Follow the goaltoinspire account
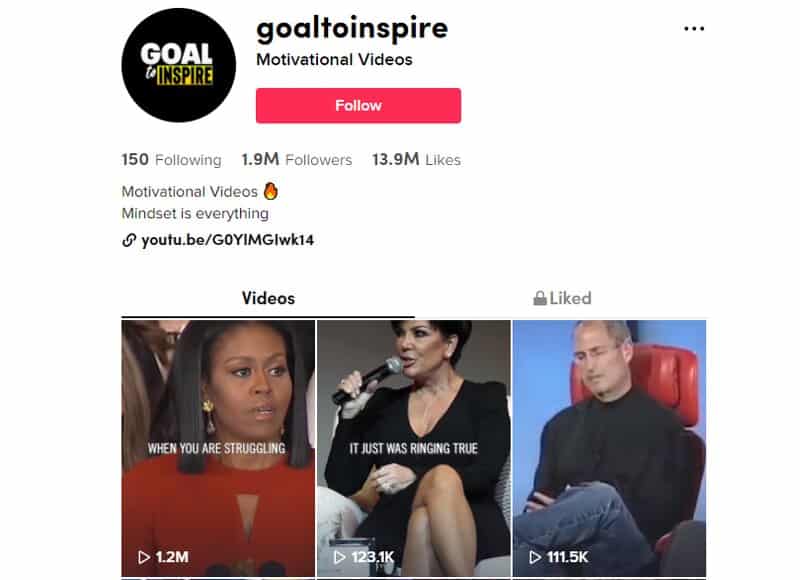This screenshot has height=580, width=800. point(358,106)
